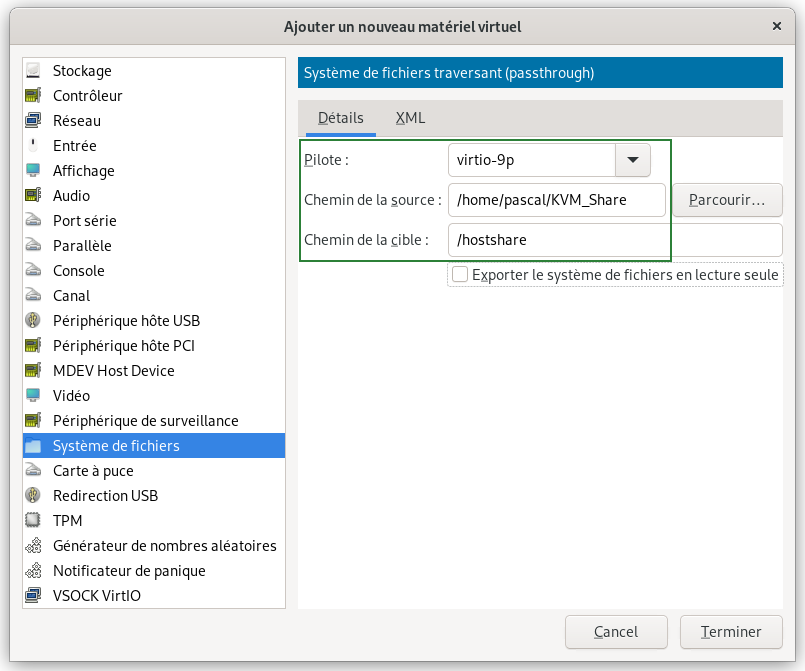Image resolution: width=805 pixels, height=671 pixels.
Task: Click the TPM chip icon
Action: pos(33,521)
